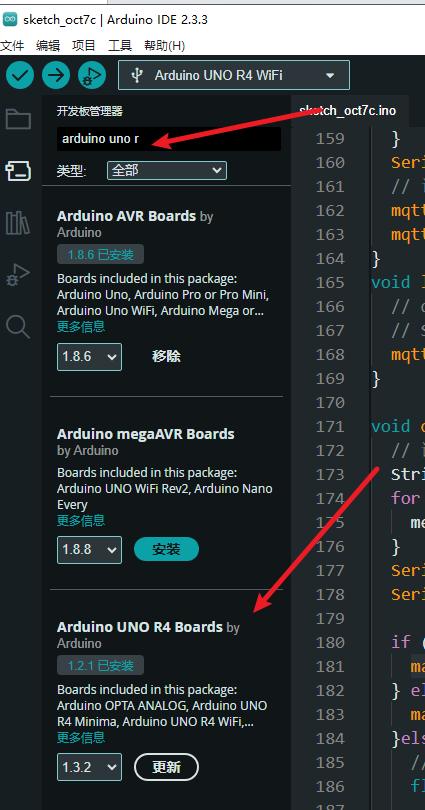Image resolution: width=425 pixels, height=810 pixels.
Task: Start debugging with the debug play icon
Action: click(92, 75)
